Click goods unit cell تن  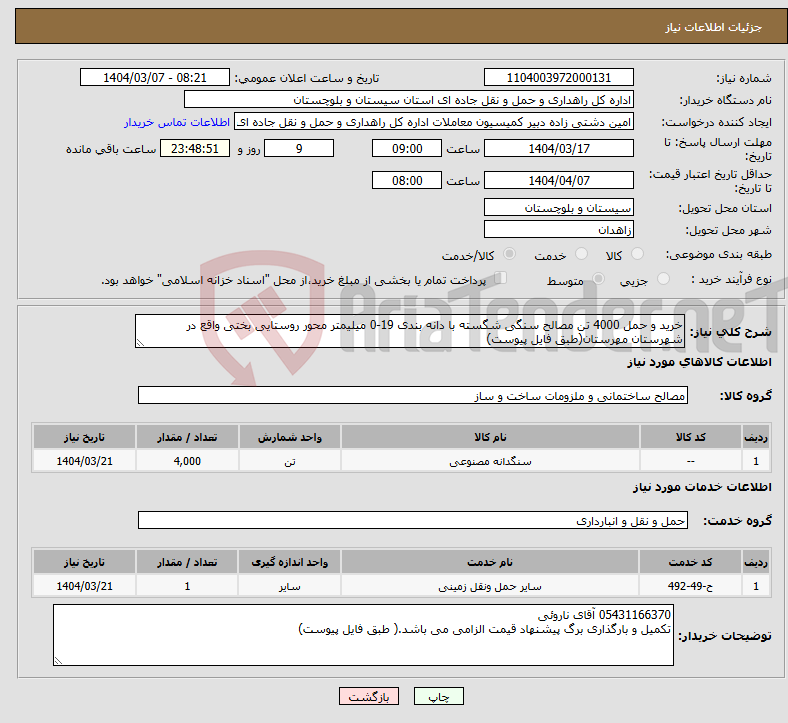pos(290,461)
